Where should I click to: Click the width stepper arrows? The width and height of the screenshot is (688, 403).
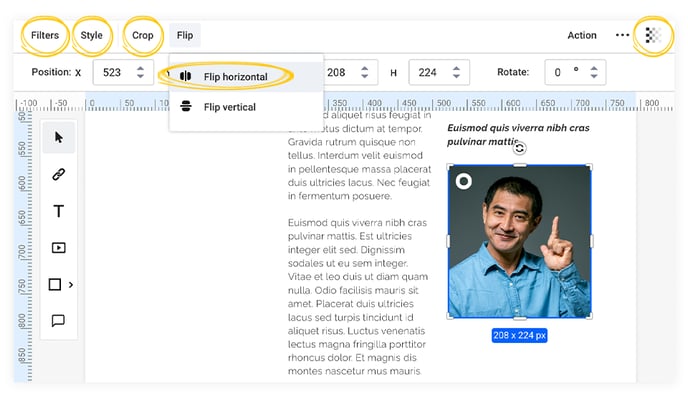[365, 72]
